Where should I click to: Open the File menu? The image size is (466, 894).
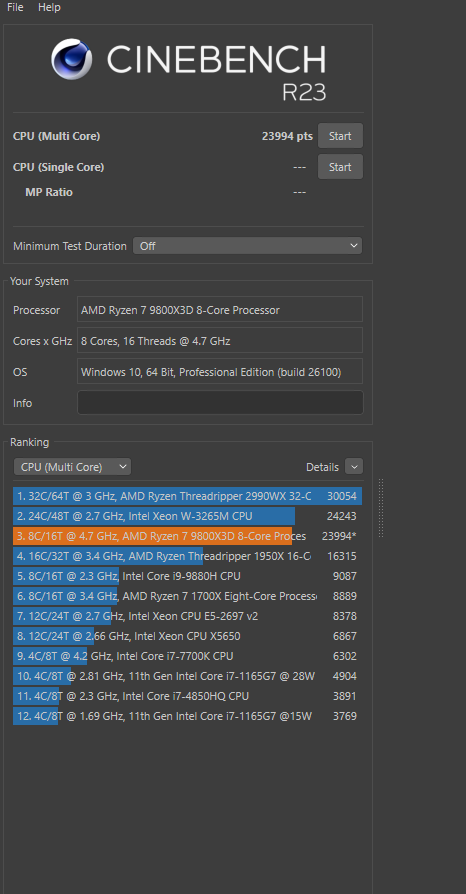(15, 7)
